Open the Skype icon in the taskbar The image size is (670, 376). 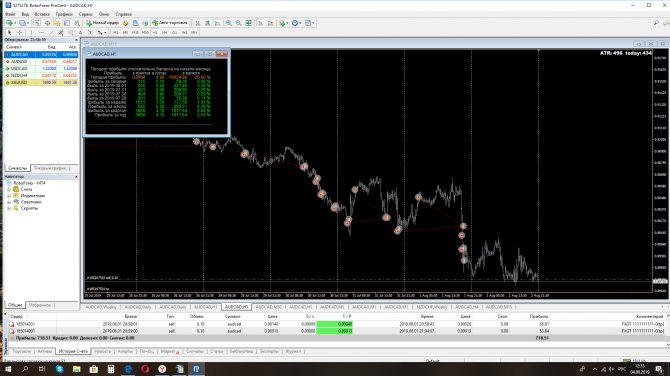tap(59, 369)
